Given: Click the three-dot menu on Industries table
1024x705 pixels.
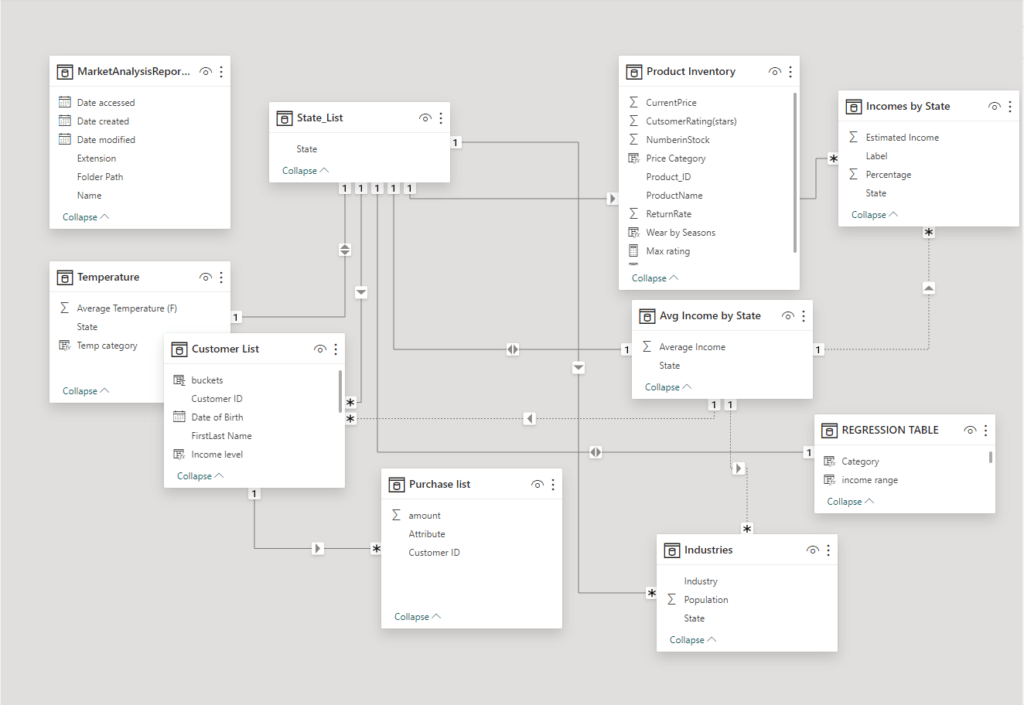Looking at the screenshot, I should [829, 550].
